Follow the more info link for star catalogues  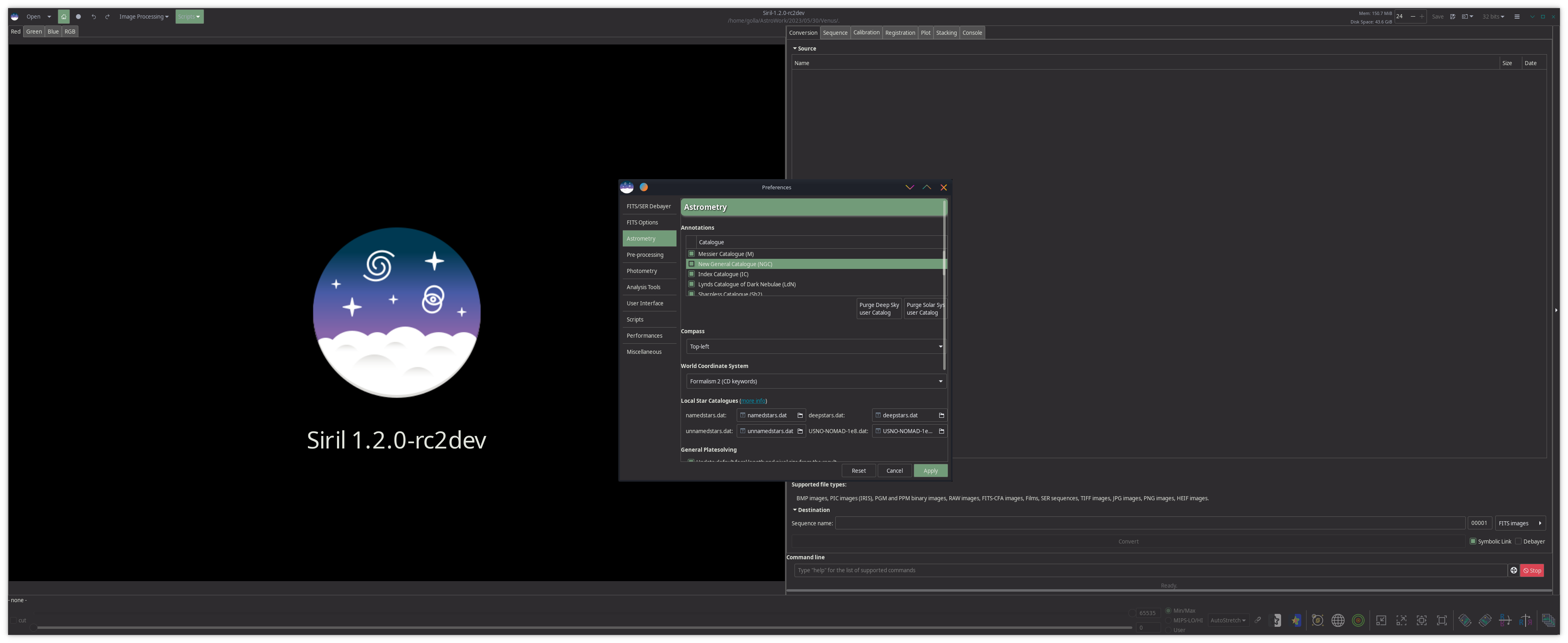753,401
